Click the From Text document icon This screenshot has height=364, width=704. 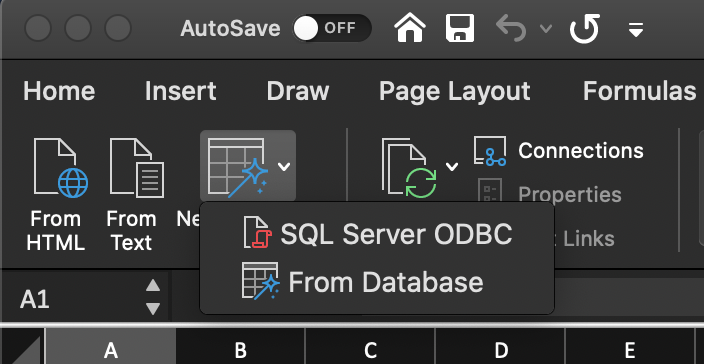(136, 168)
